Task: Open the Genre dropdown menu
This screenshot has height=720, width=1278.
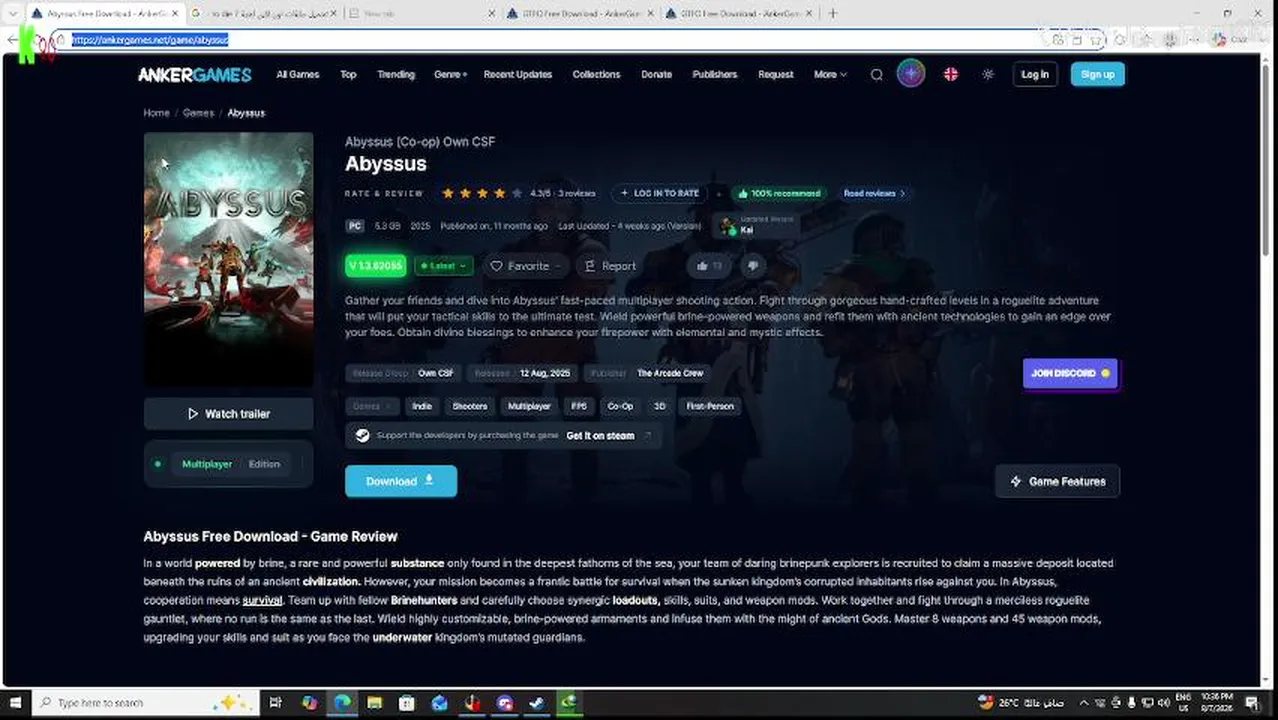Action: pos(450,74)
